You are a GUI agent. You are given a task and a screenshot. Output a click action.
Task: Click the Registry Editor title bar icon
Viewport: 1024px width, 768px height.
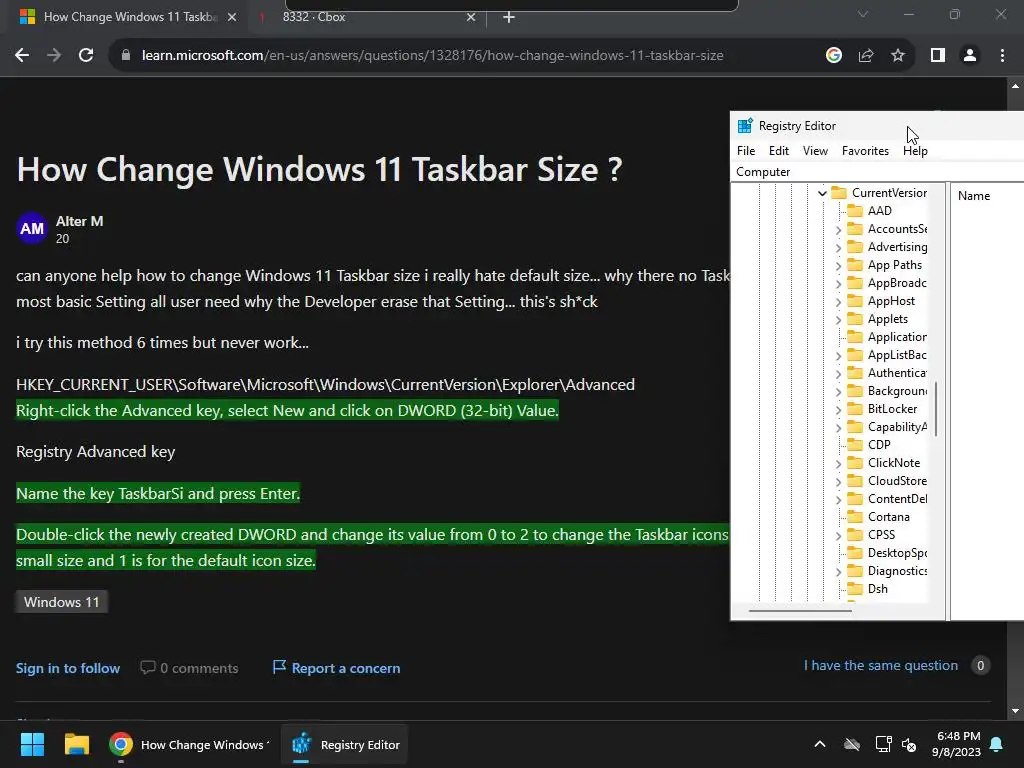click(x=744, y=126)
